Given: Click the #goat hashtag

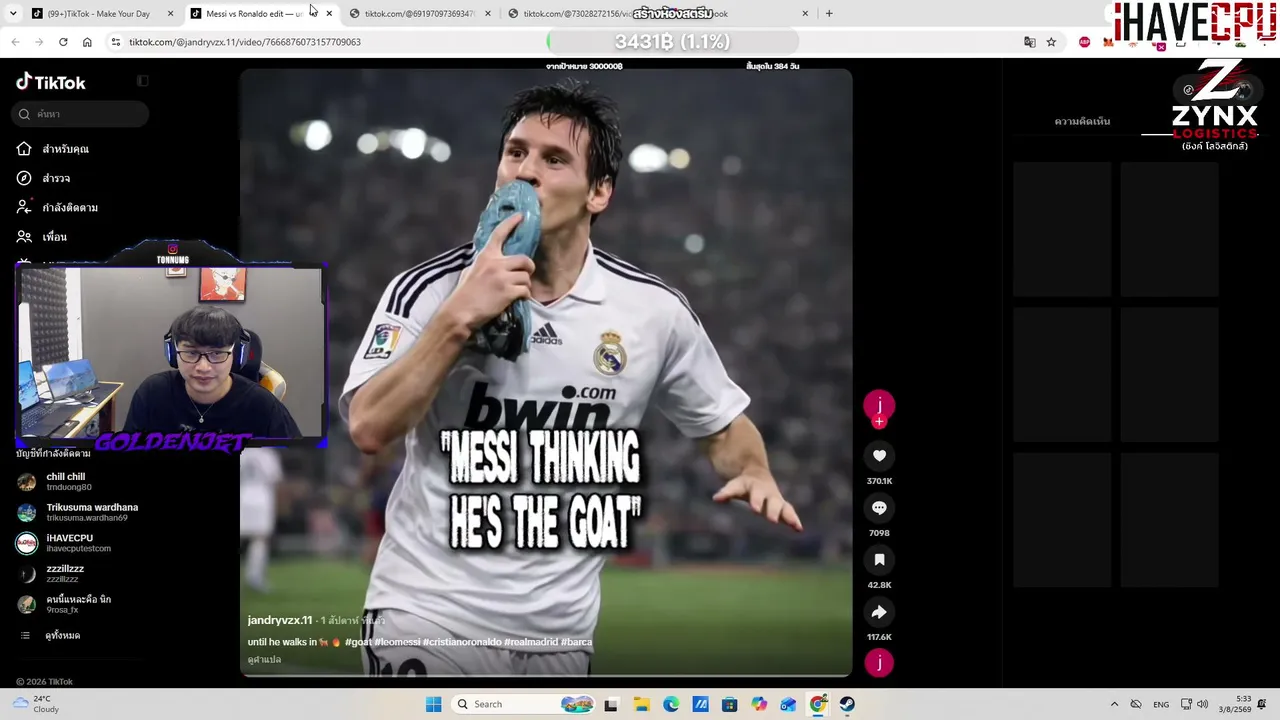Looking at the screenshot, I should coord(358,642).
